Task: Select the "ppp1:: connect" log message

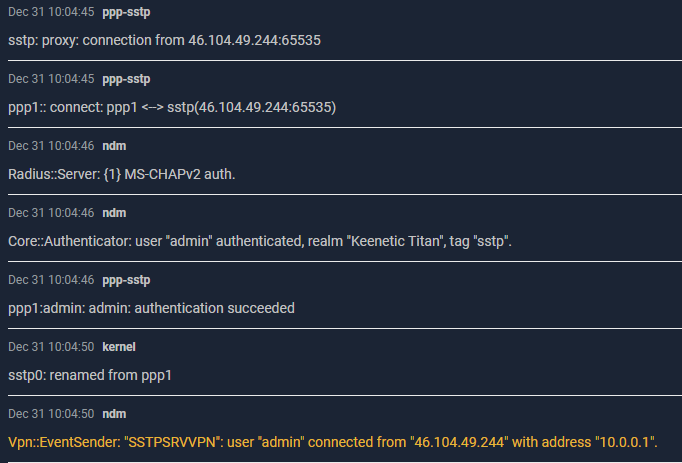Action: point(172,107)
